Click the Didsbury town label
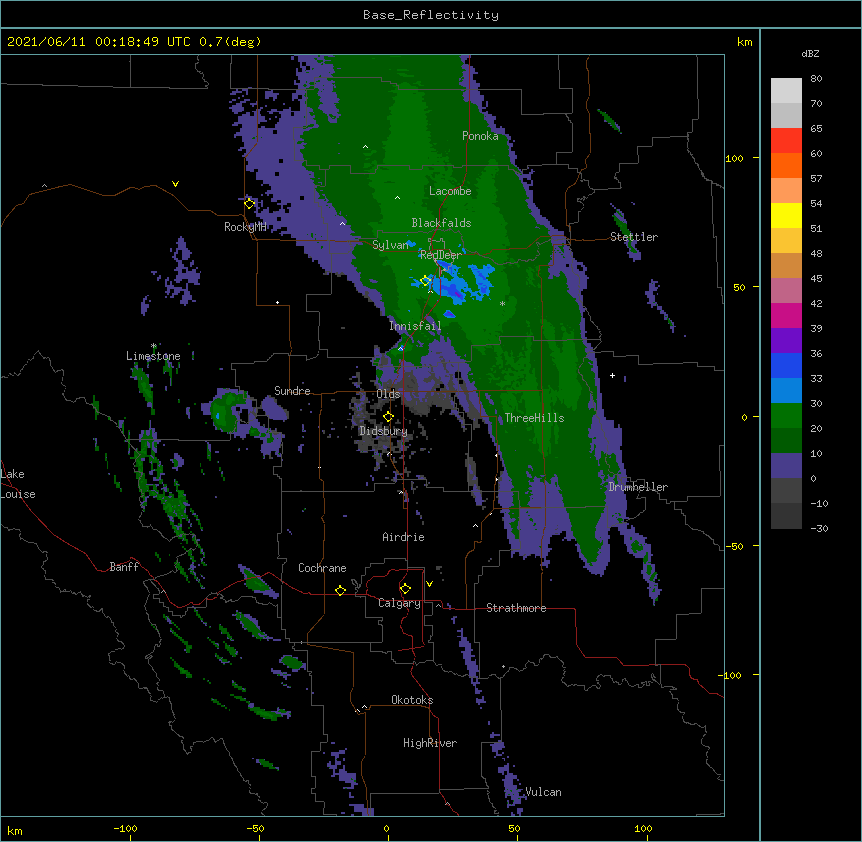 pyautogui.click(x=383, y=431)
